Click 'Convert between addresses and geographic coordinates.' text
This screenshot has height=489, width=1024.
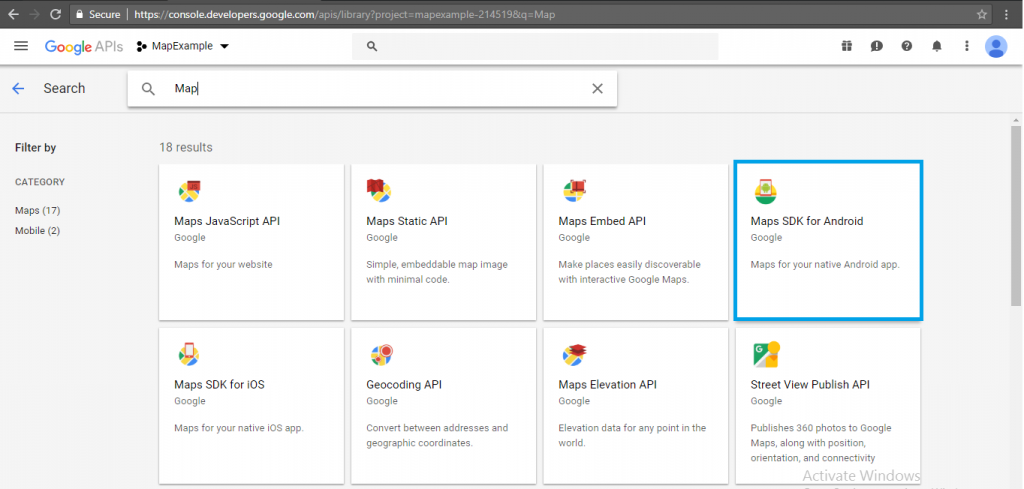[x=437, y=435]
